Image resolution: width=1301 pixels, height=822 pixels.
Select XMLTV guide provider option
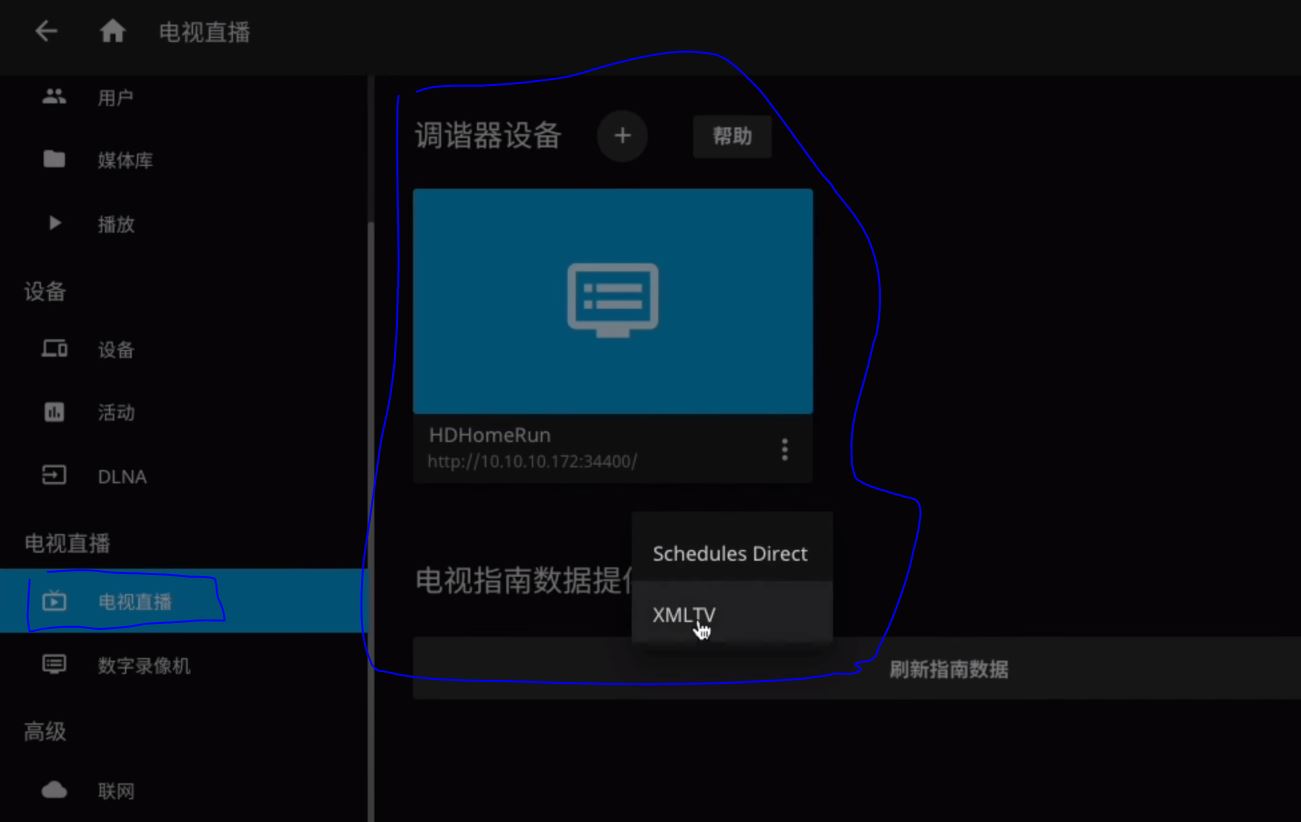coord(684,616)
